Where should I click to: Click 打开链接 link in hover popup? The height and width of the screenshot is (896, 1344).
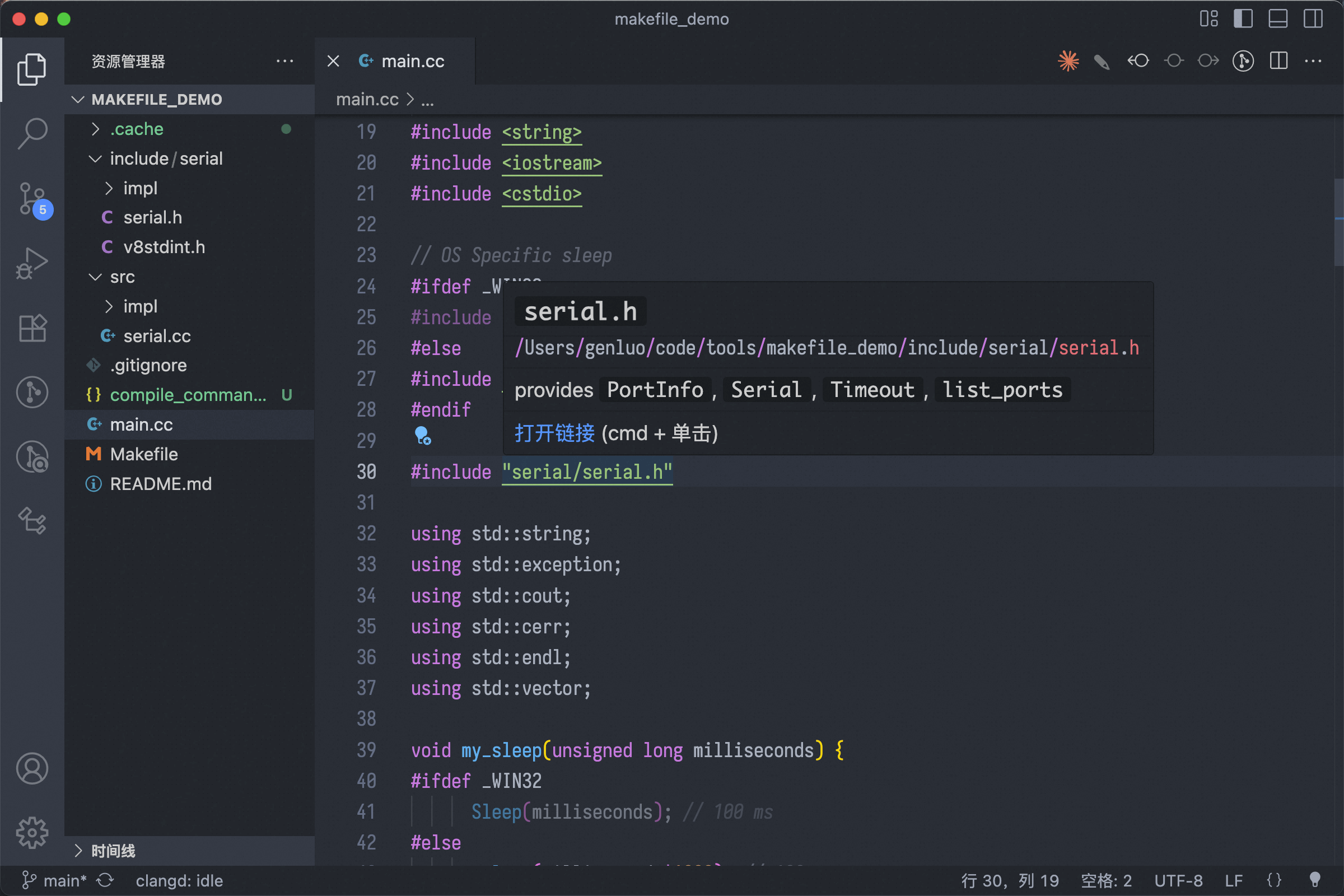(x=554, y=433)
